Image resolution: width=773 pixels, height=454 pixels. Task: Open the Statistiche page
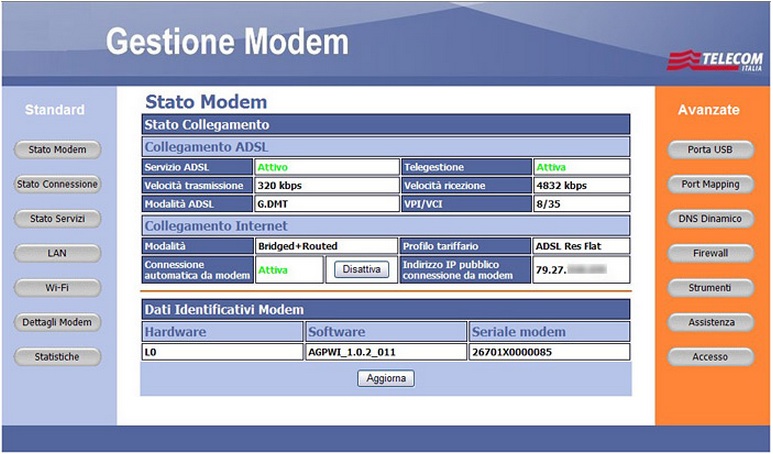[57, 357]
